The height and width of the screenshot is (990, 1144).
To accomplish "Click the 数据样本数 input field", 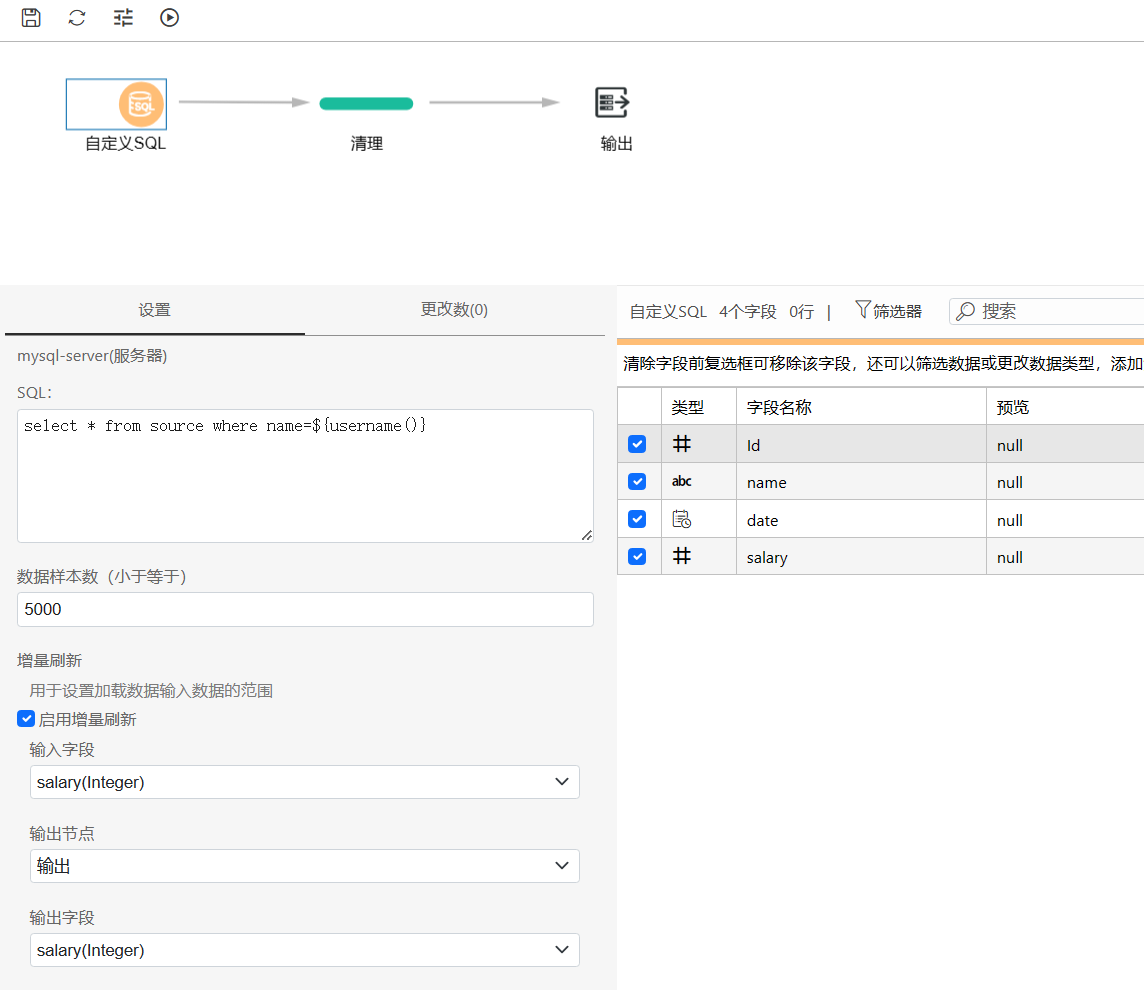I will [305, 609].
